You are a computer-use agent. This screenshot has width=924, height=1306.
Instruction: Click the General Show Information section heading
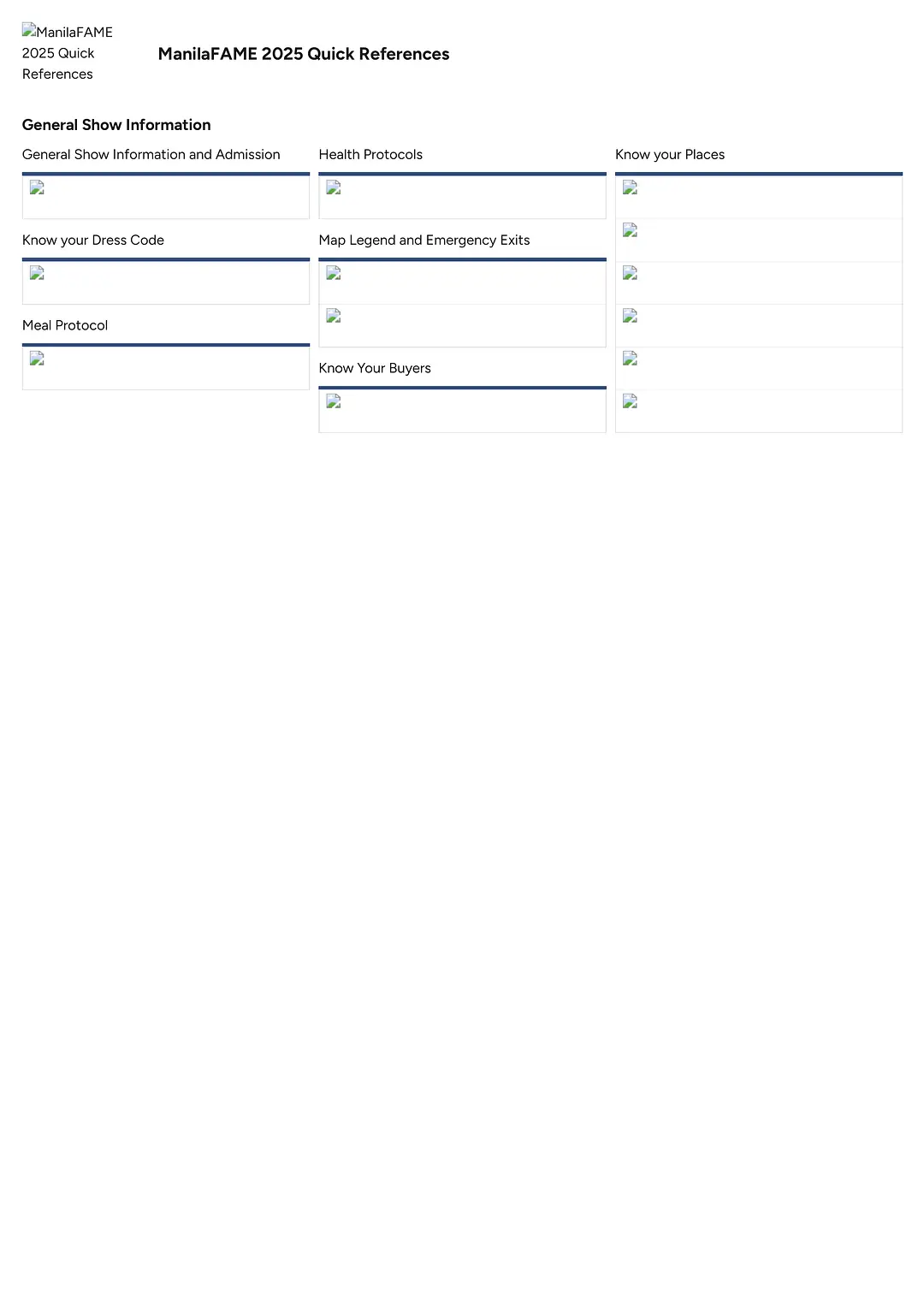coord(116,125)
